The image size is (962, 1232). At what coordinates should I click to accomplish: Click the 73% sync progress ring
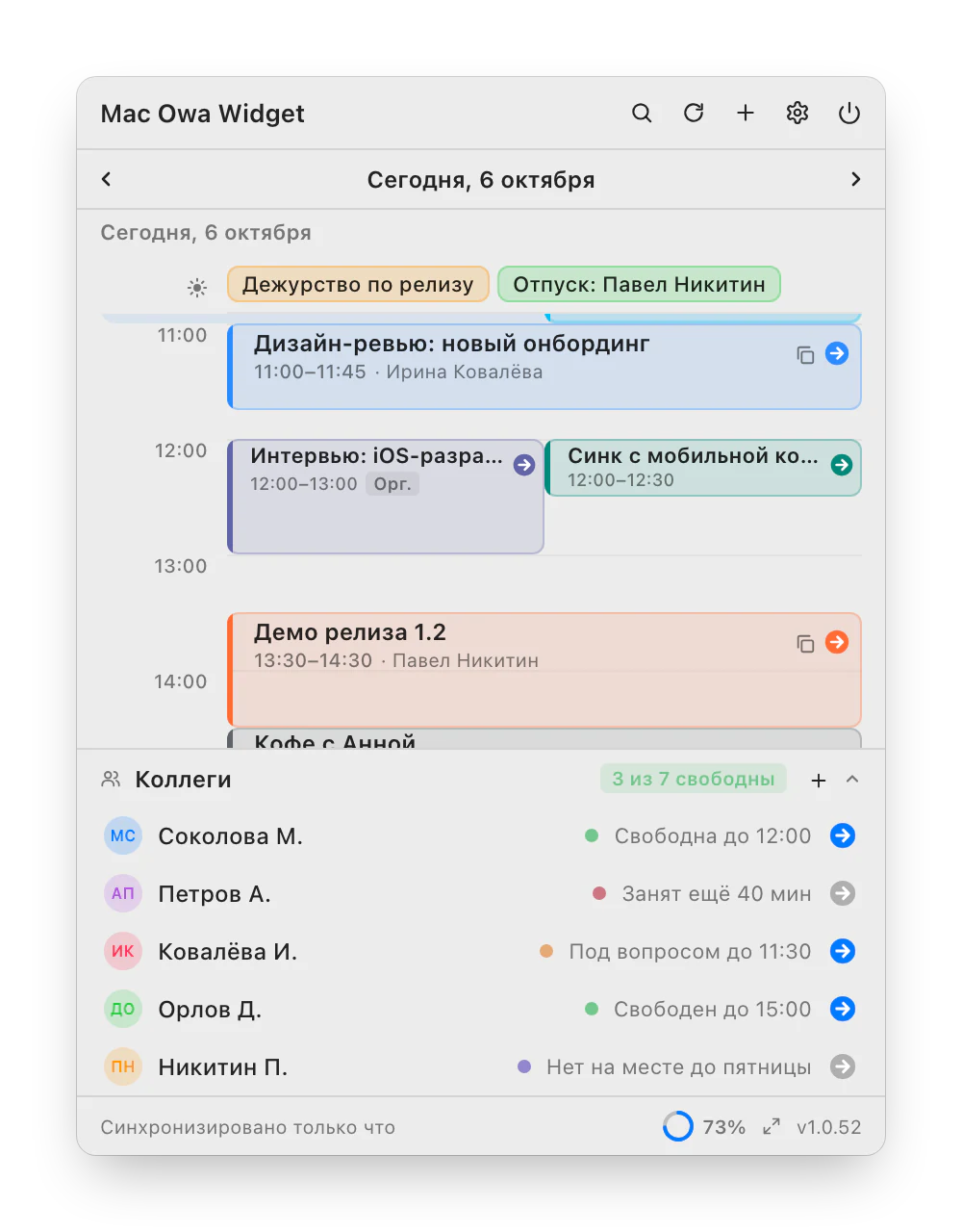point(678,1126)
